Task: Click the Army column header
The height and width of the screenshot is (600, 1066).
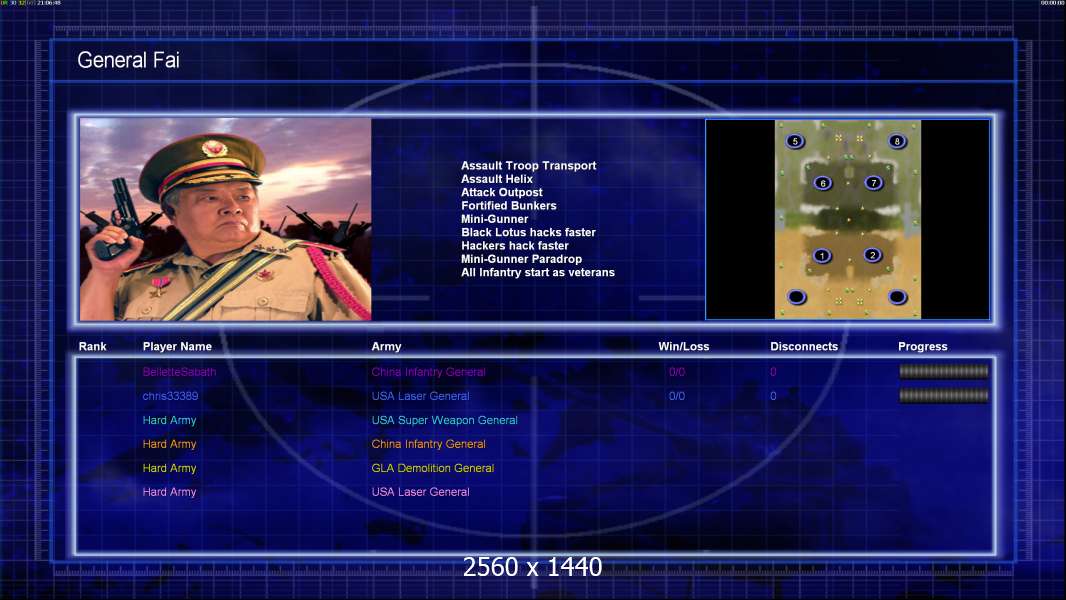Action: [386, 347]
